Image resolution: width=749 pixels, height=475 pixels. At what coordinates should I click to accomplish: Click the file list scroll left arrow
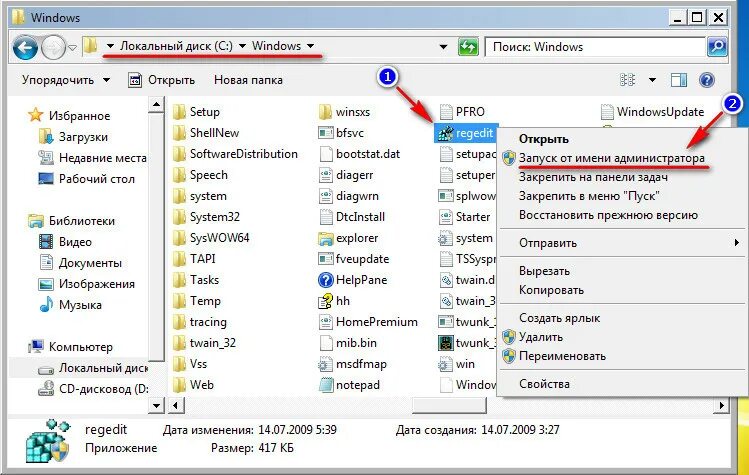pos(176,406)
